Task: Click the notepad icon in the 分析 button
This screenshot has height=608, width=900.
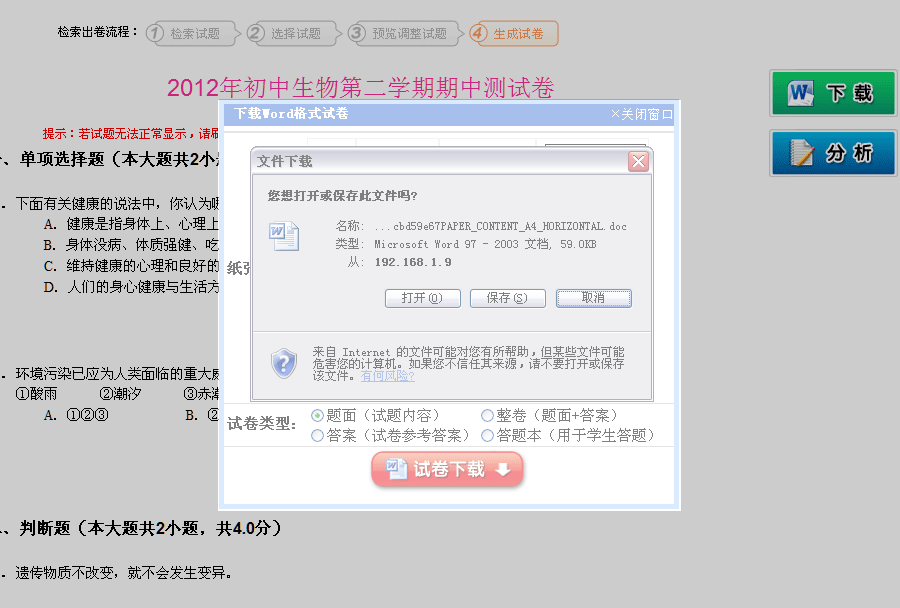Action: point(802,153)
